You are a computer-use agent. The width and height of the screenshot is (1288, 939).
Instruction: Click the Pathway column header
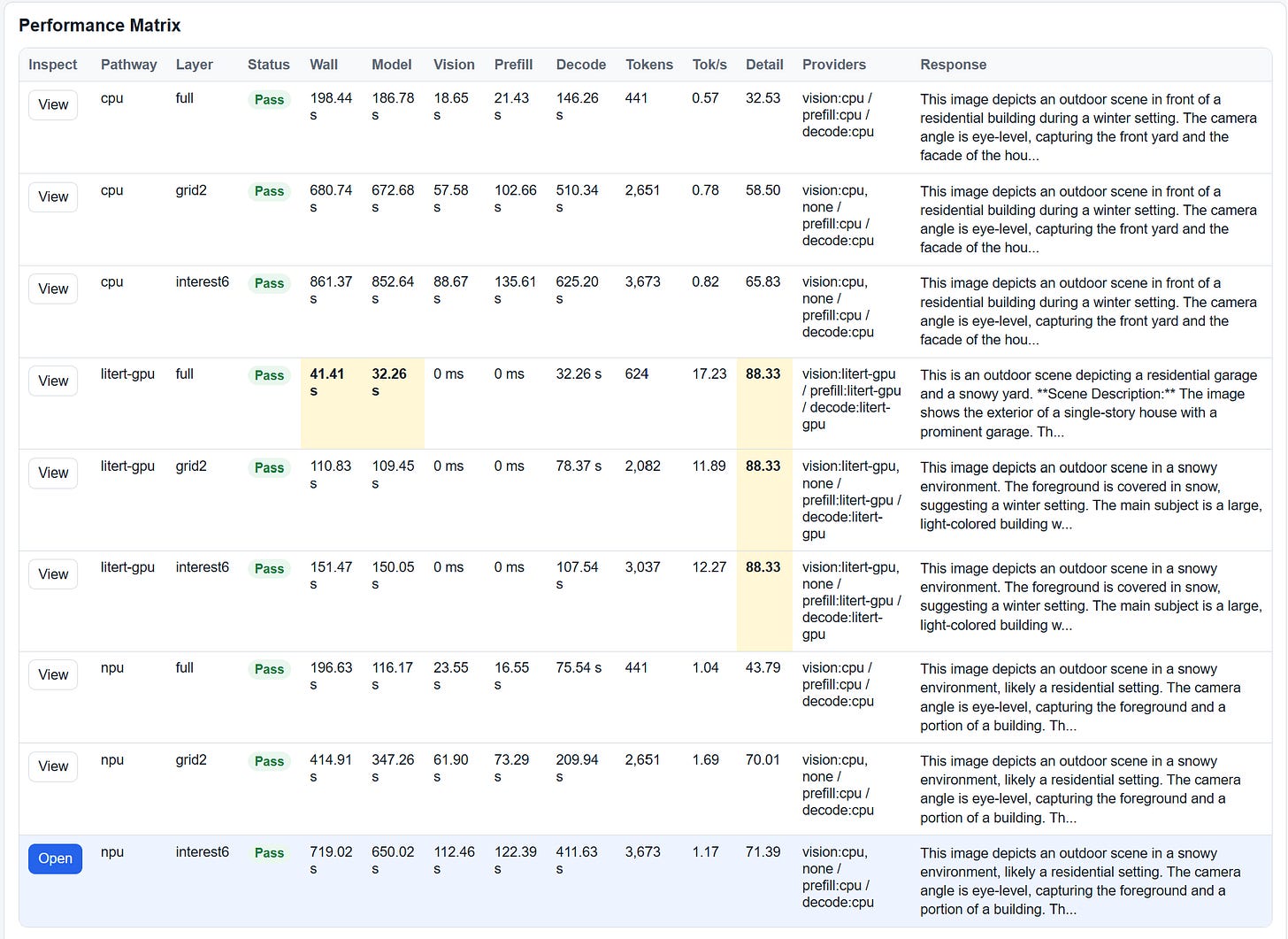[128, 65]
